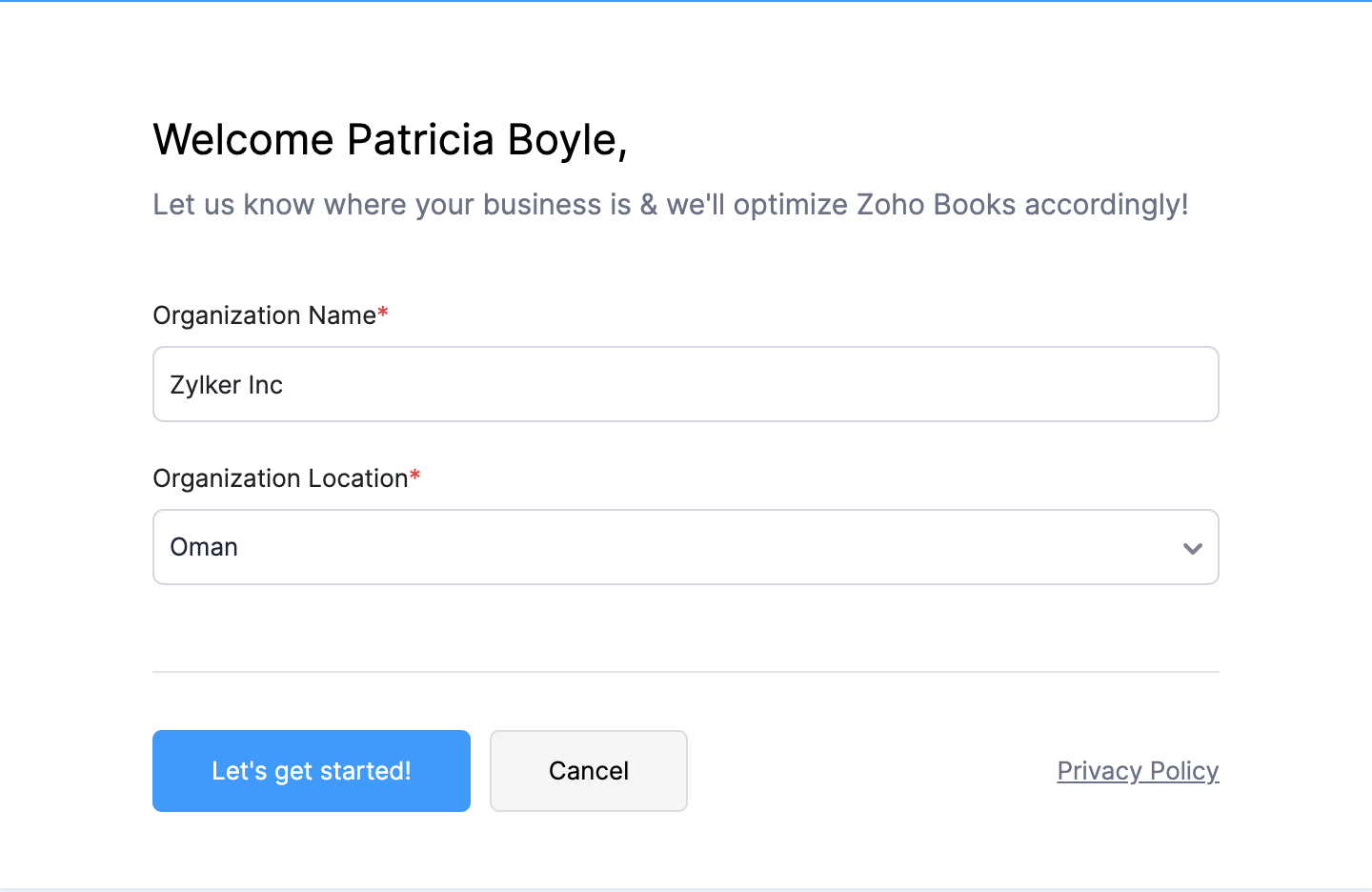
Task: Click the Welcome Patricia Boyle heading
Action: (390, 140)
